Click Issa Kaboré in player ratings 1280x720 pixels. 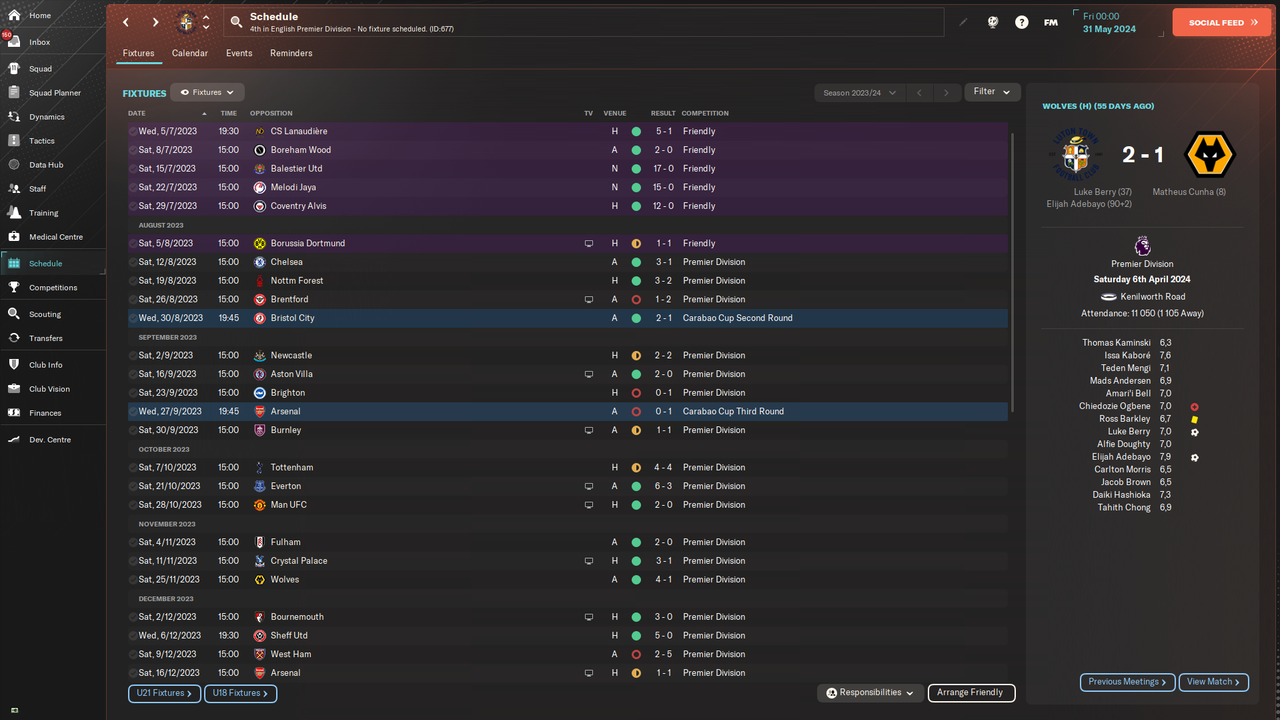pyautogui.click(x=1127, y=355)
